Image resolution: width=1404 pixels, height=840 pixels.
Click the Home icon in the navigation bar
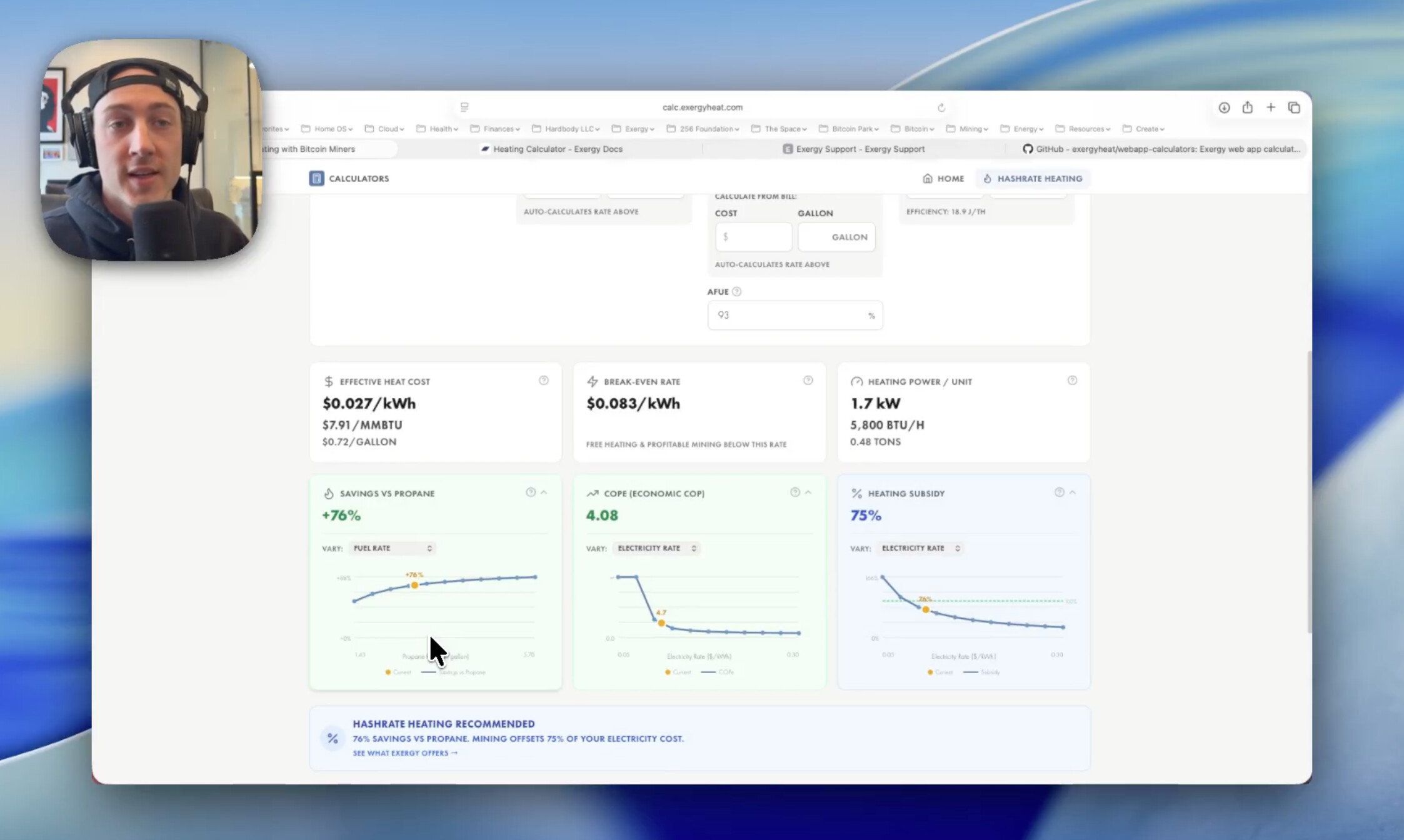click(928, 178)
